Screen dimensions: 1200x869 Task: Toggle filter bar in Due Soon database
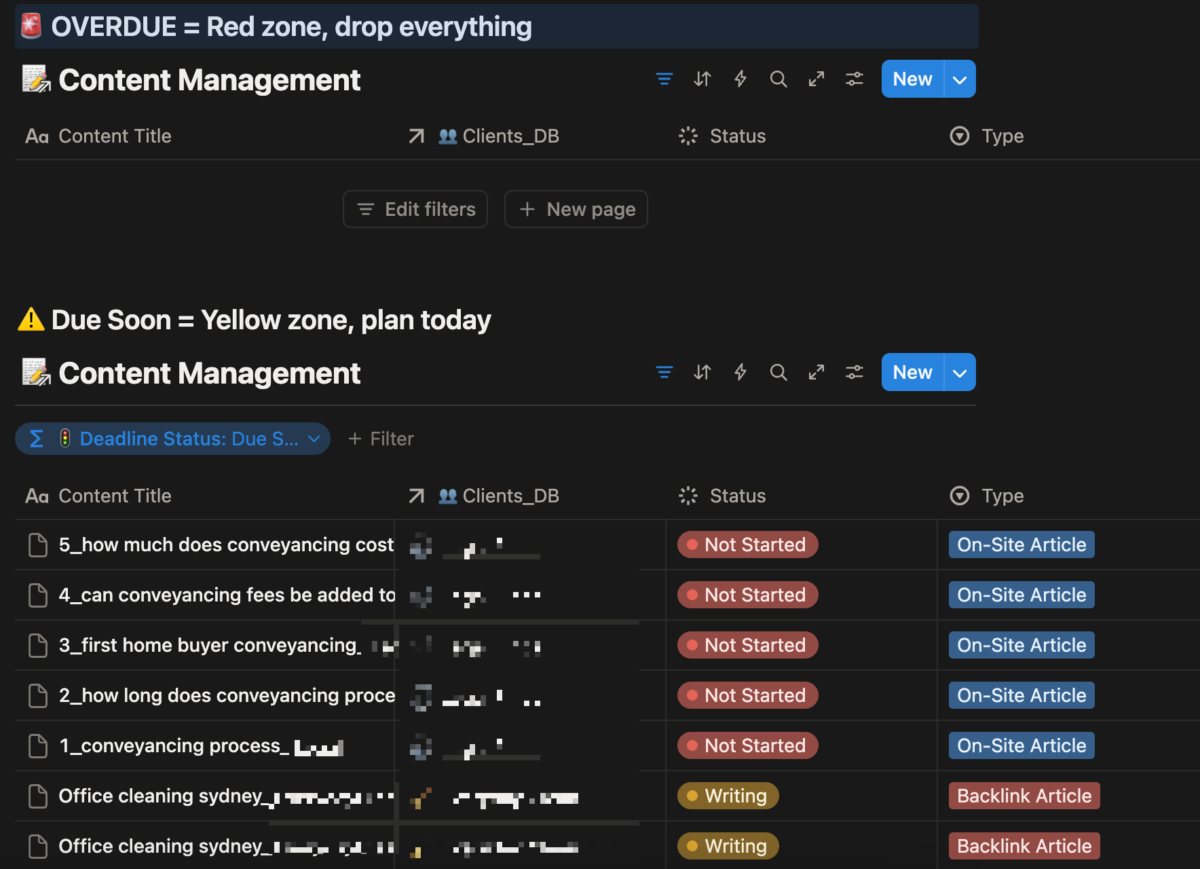[x=664, y=373]
